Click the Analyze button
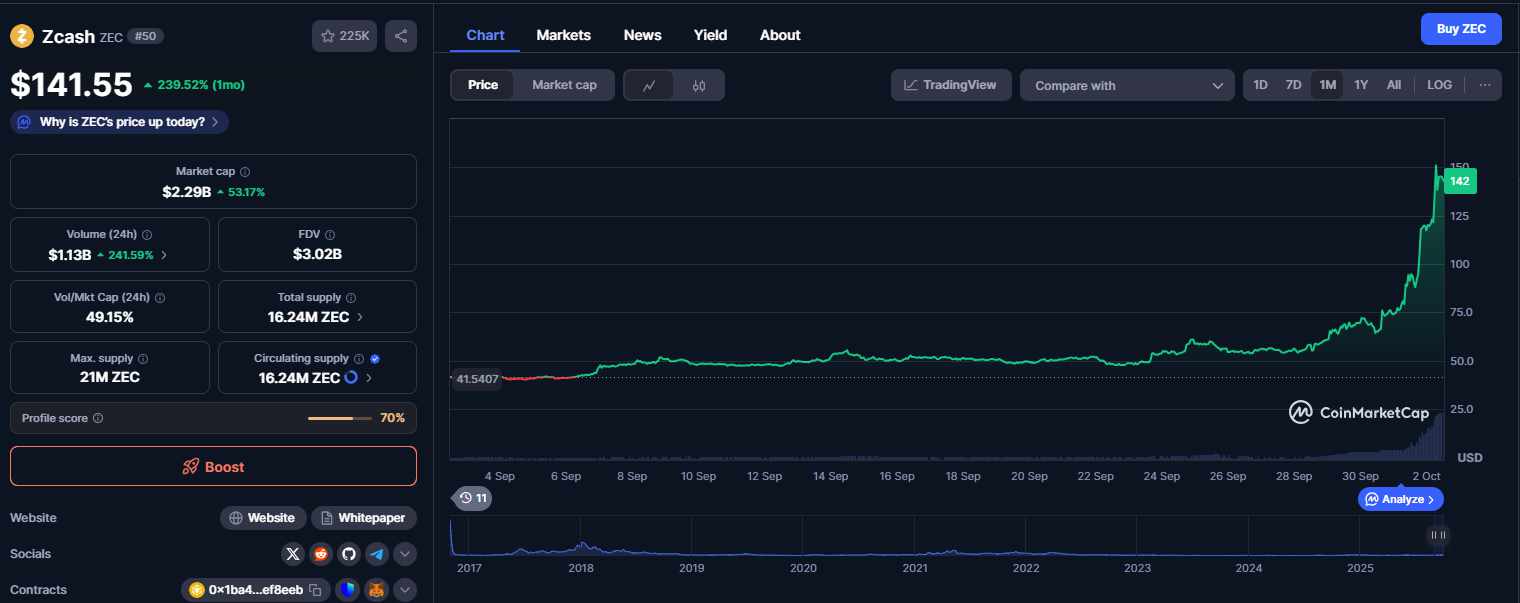 (1401, 499)
